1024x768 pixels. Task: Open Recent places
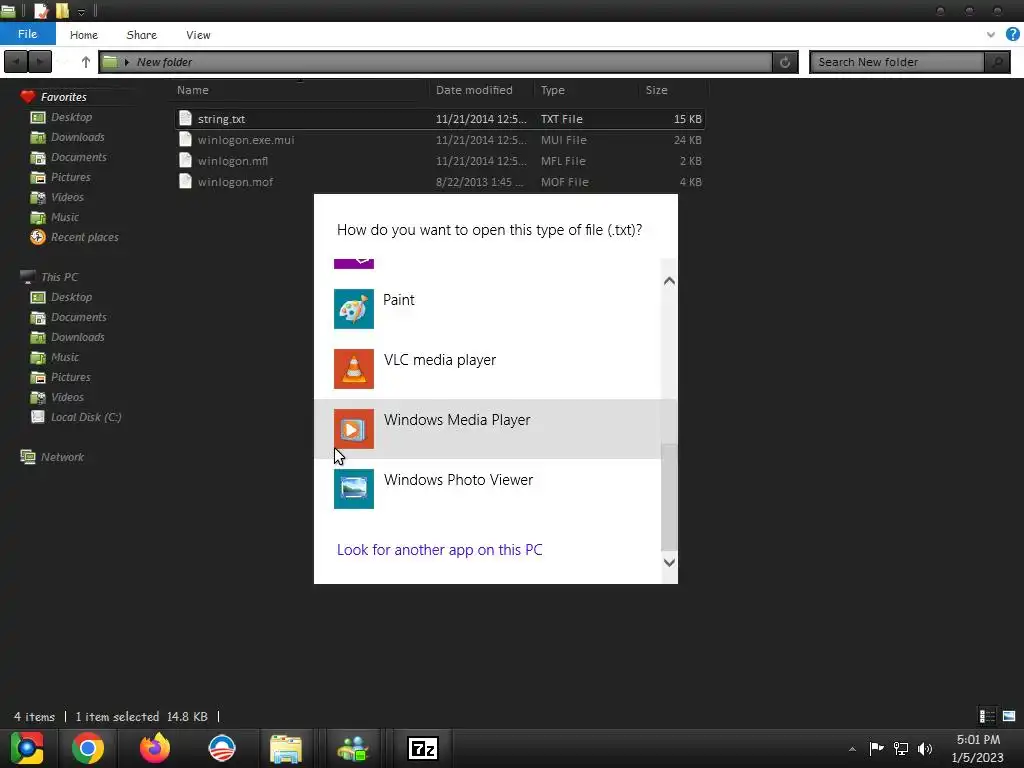point(84,237)
